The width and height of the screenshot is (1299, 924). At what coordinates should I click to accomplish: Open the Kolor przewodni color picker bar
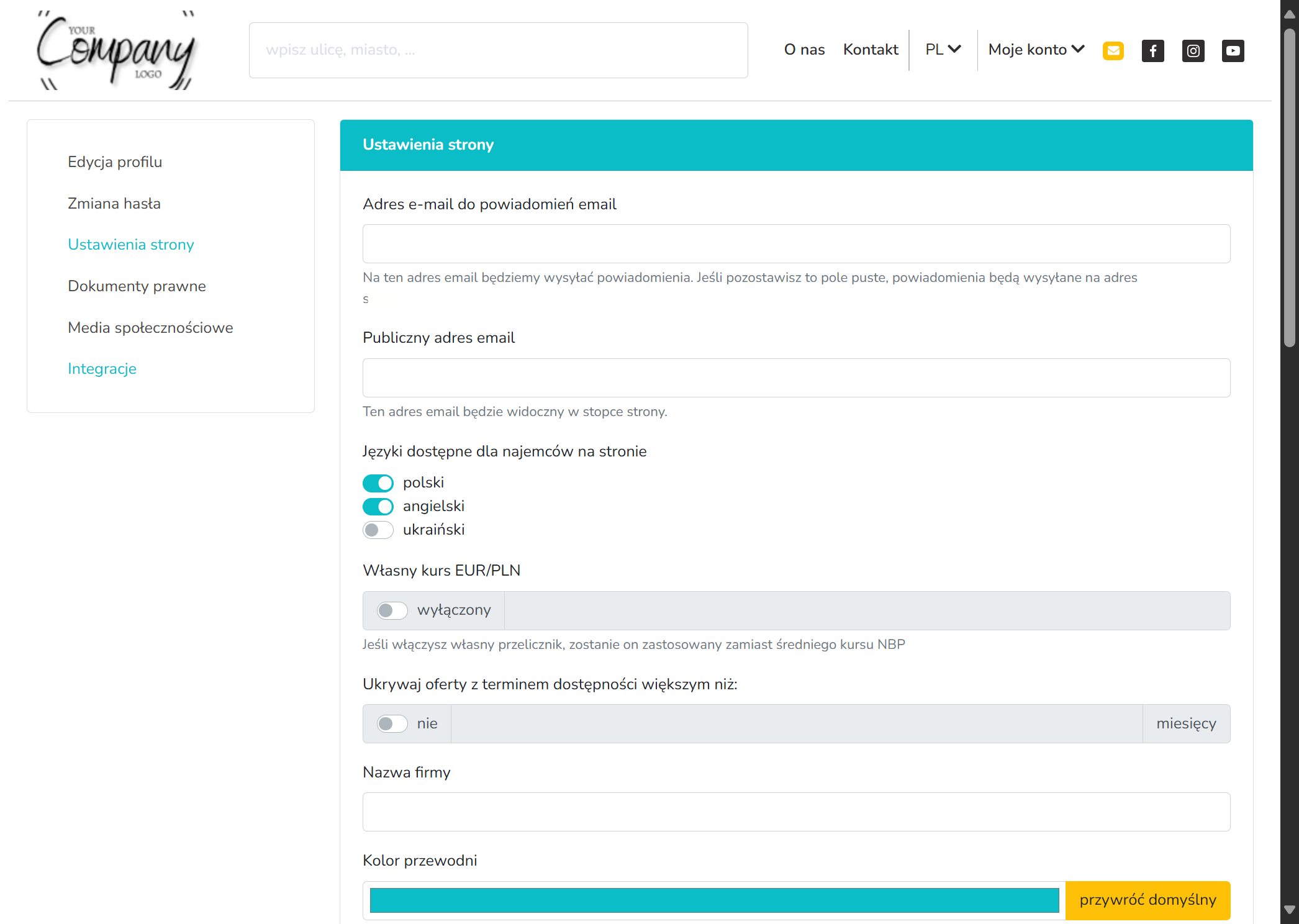pyautogui.click(x=714, y=900)
